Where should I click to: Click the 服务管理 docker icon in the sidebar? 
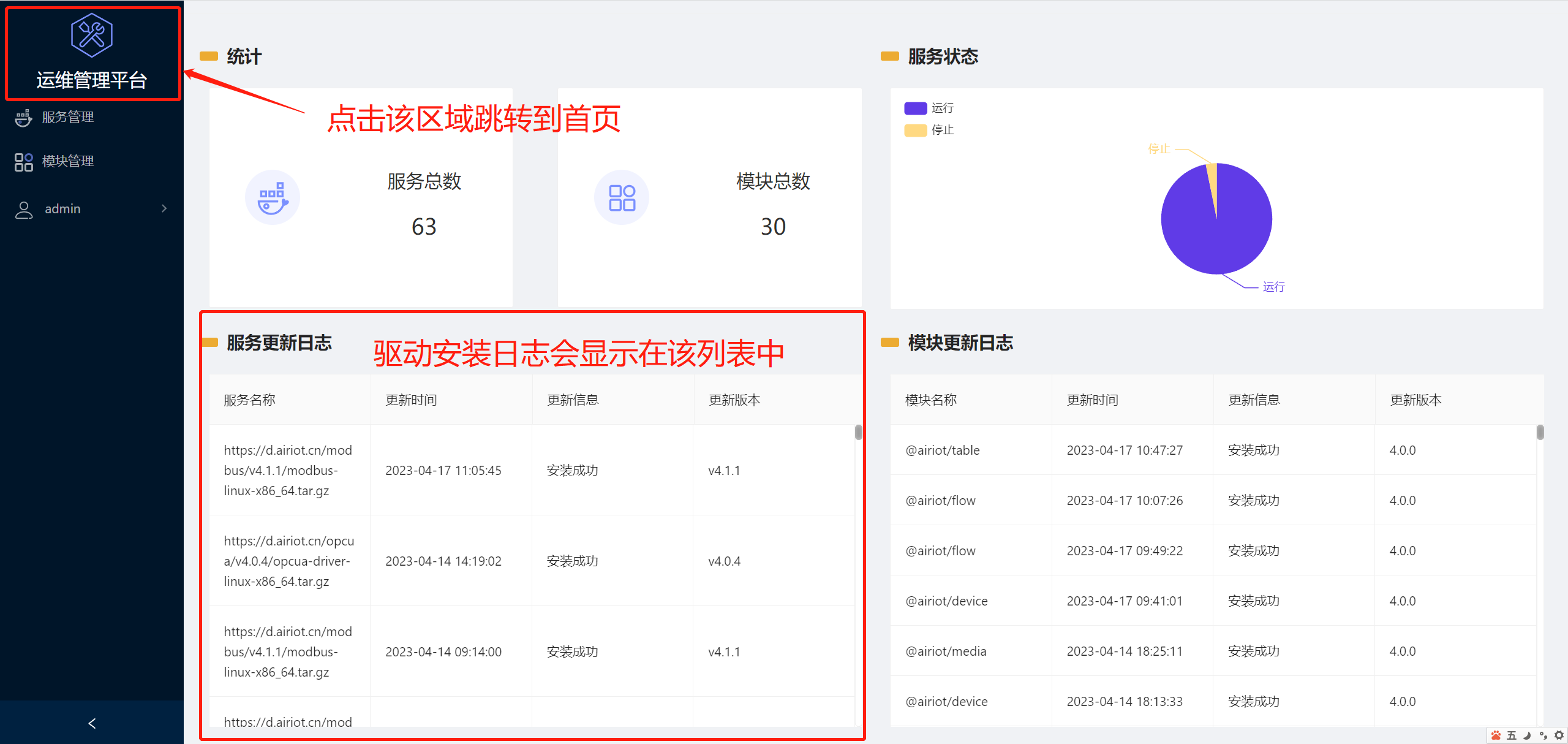coord(23,118)
